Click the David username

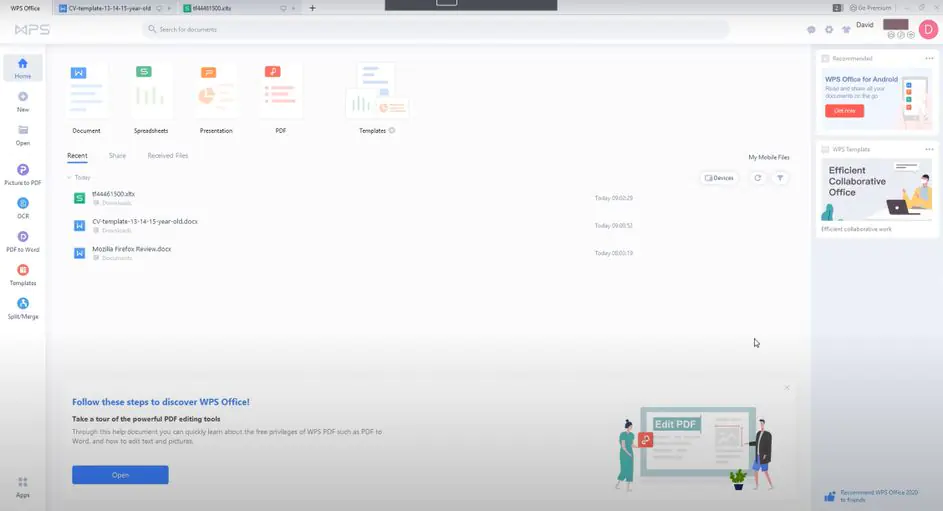pos(865,25)
